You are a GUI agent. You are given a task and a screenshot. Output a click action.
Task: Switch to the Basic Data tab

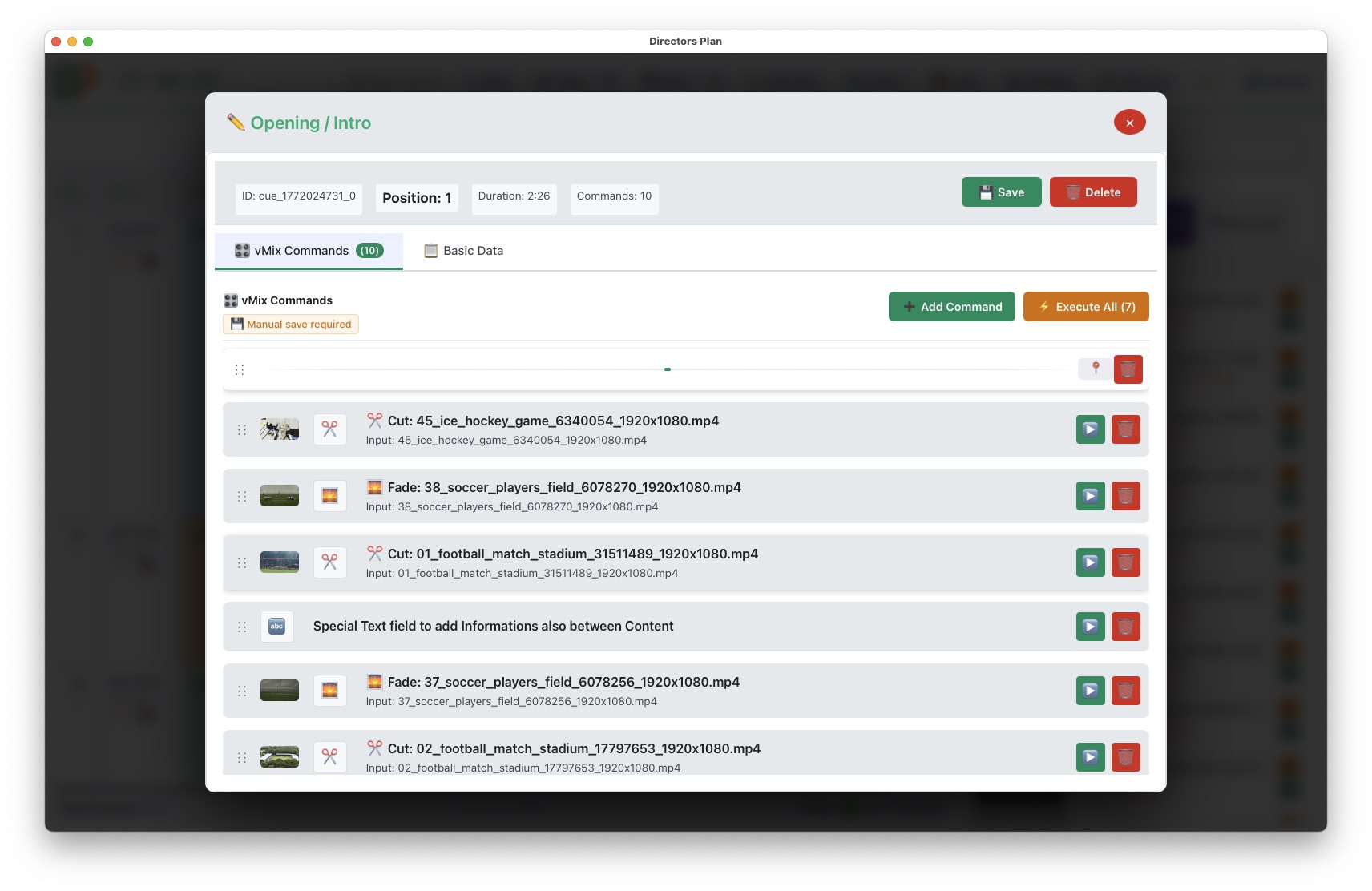point(462,250)
